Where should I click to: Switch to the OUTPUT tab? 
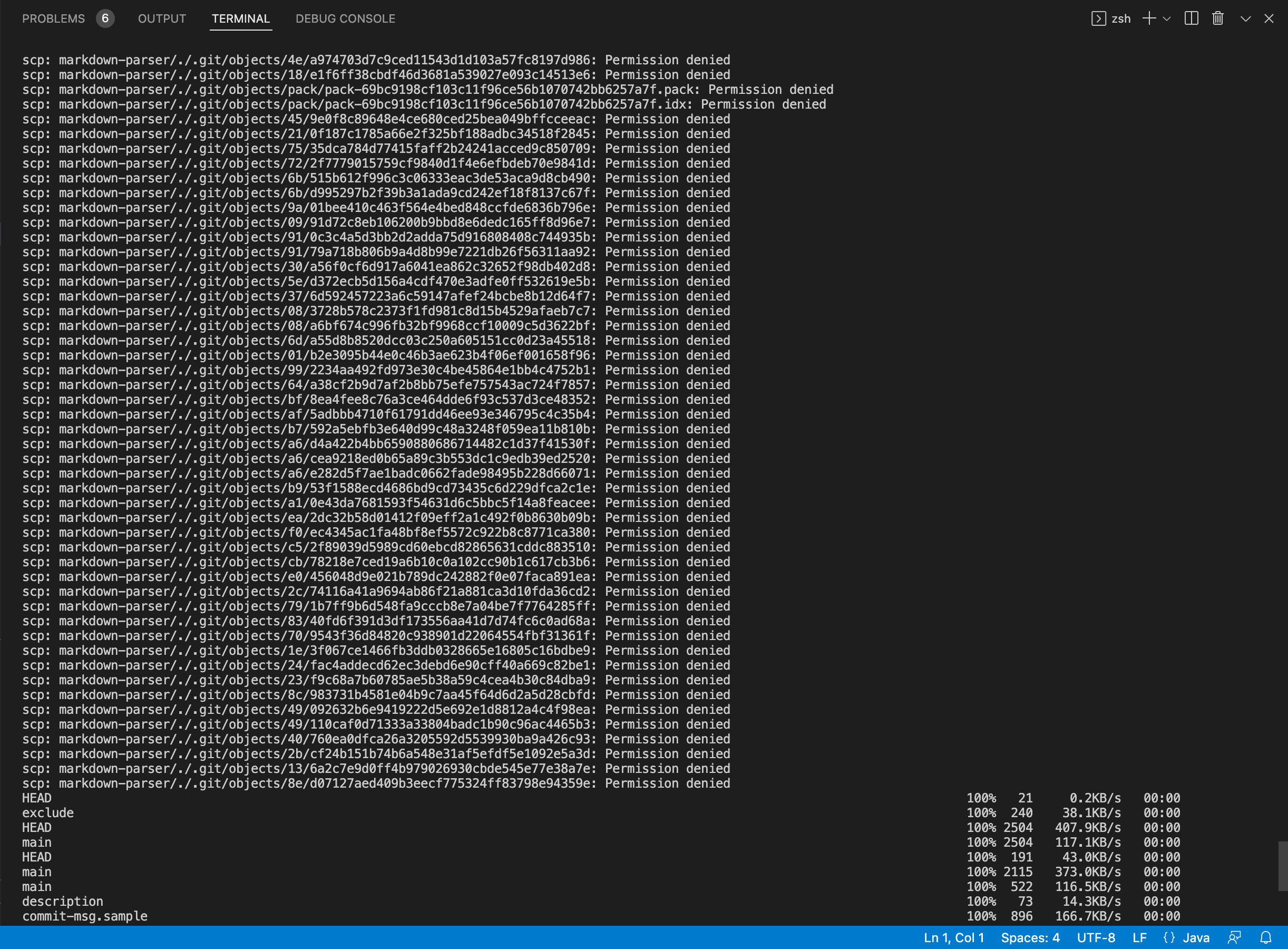162,18
